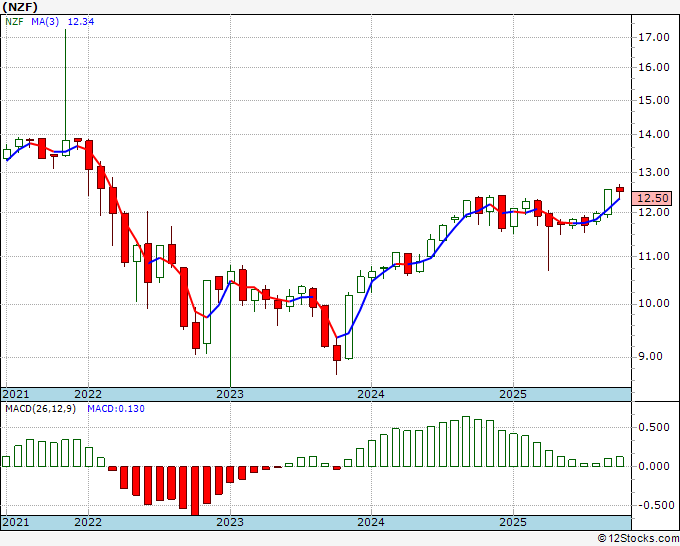
Task: Click the 16.00 price axis label
Action: 654,67
